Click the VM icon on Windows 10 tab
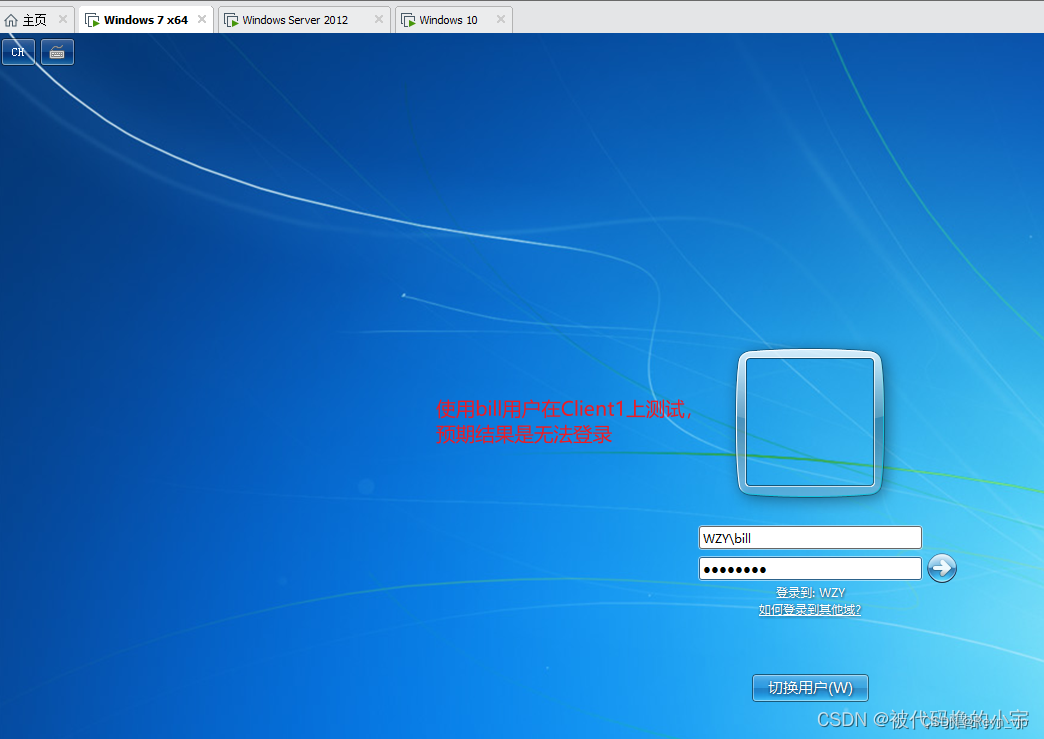The image size is (1044, 739). (x=408, y=21)
